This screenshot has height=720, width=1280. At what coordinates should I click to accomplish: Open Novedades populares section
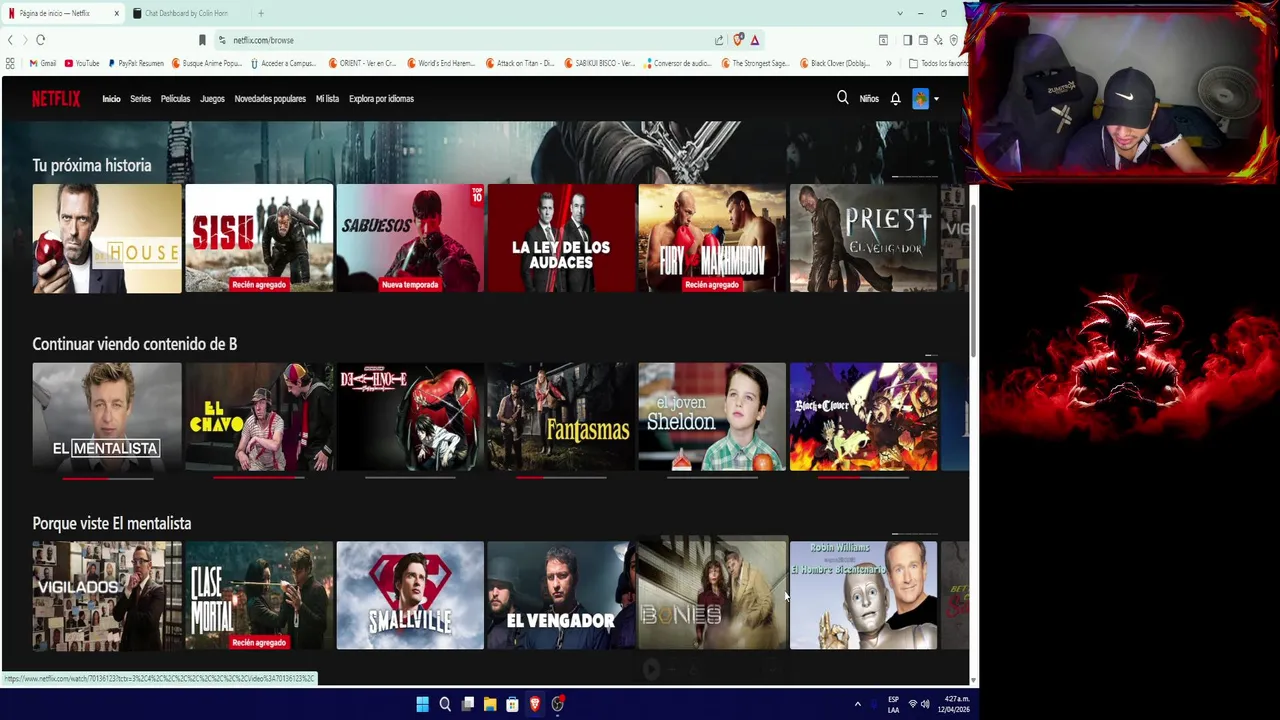click(x=270, y=99)
